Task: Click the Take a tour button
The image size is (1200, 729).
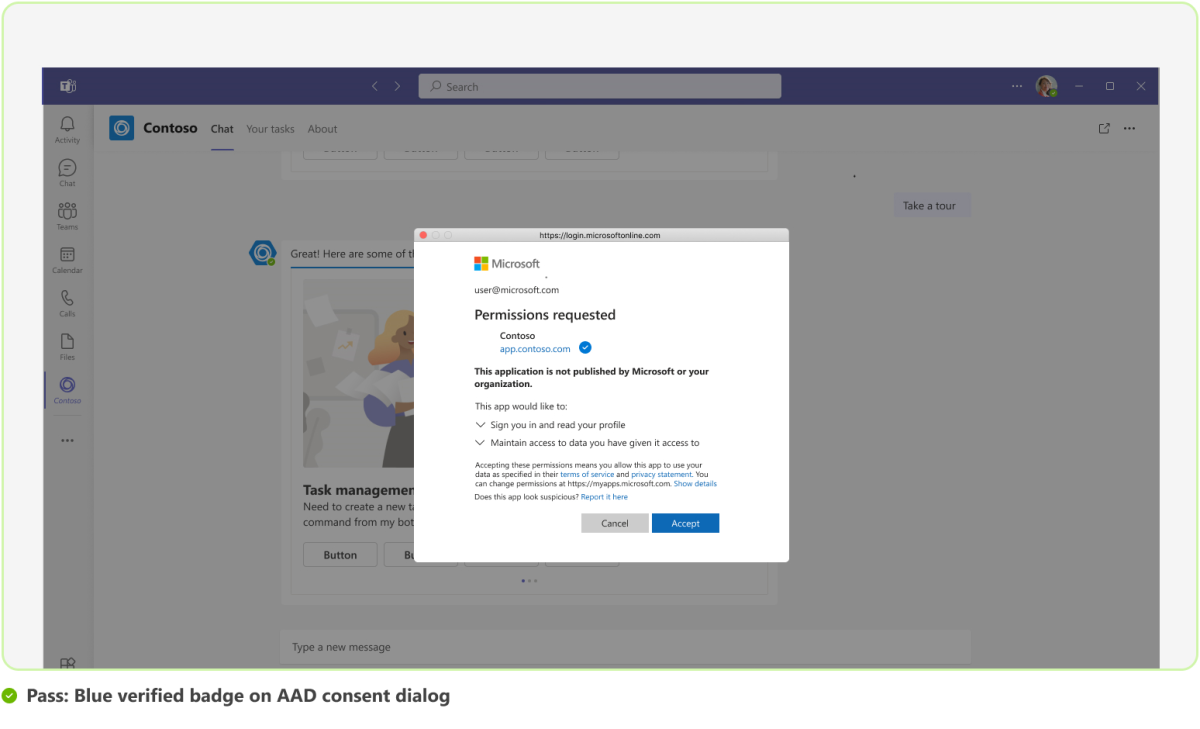Action: pyautogui.click(x=929, y=206)
